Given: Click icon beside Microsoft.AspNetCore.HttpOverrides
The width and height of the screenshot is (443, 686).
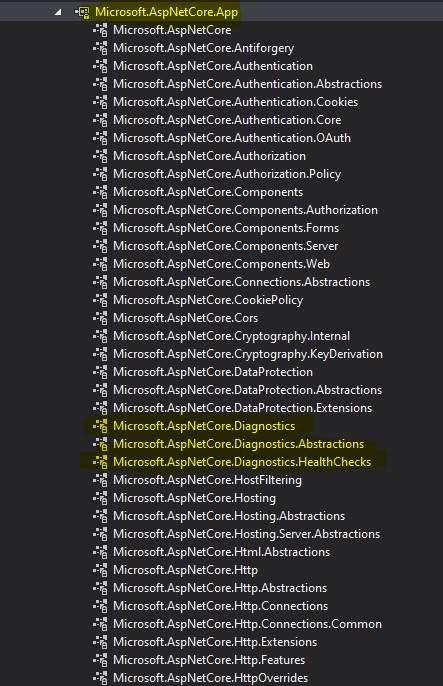Looking at the screenshot, I should [x=100, y=678].
